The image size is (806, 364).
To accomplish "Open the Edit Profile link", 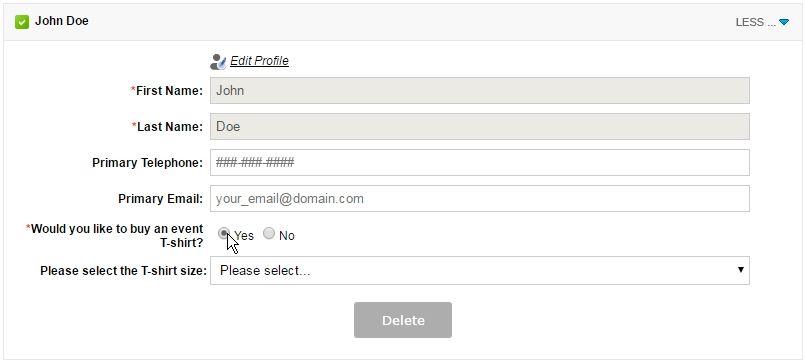I will point(259,61).
